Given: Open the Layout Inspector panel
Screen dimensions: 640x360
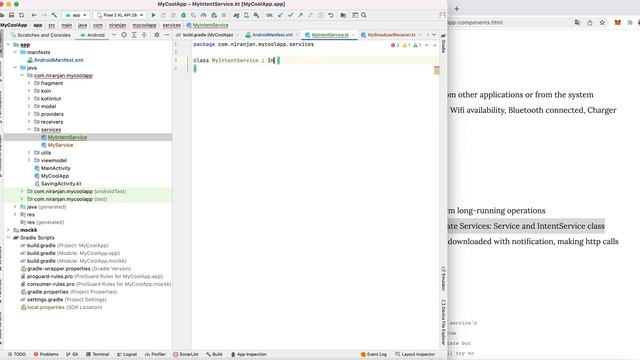Looking at the screenshot, I should (x=415, y=354).
